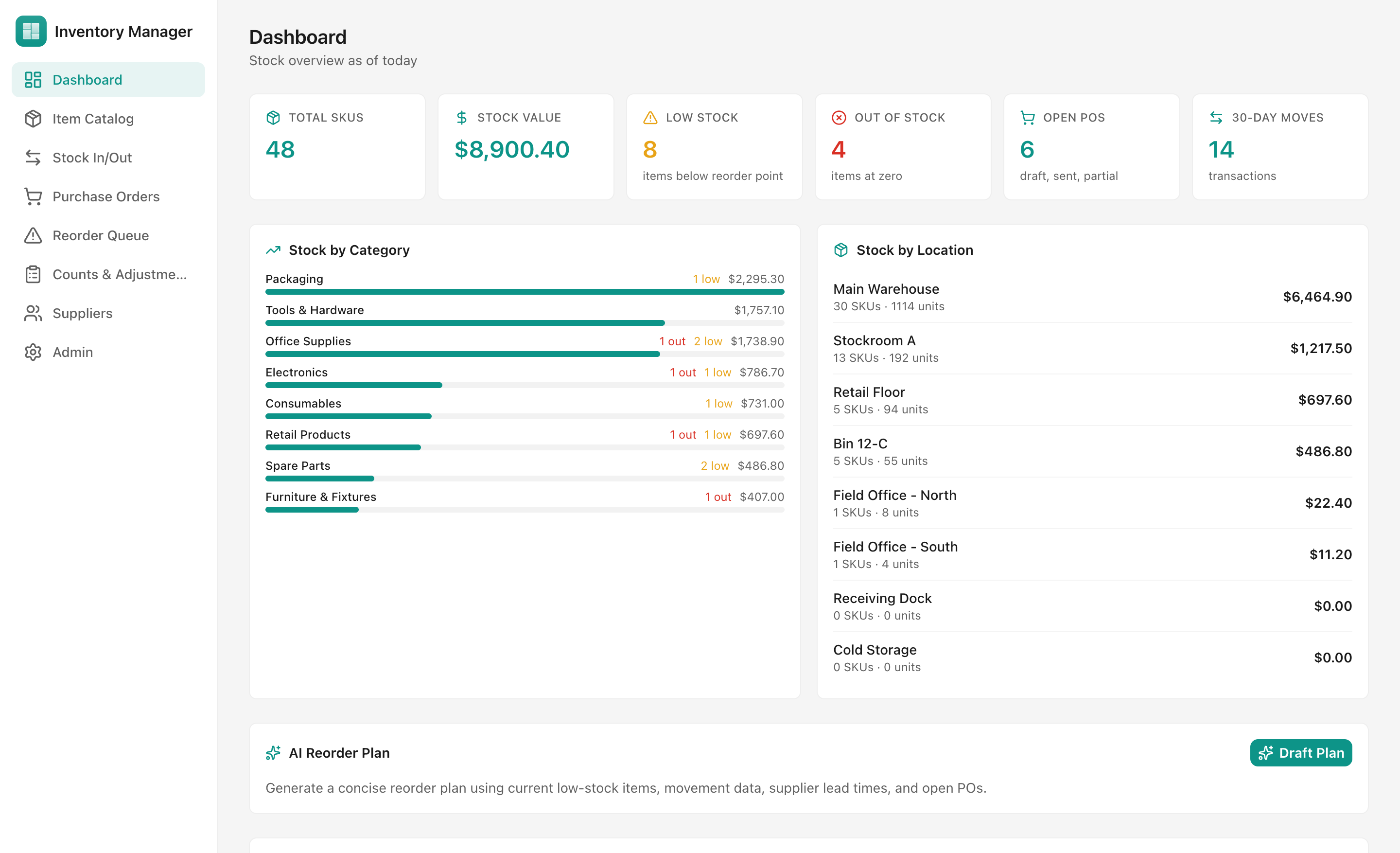Viewport: 1400px width, 853px height.
Task: Open the Low Stock 8 card
Action: pyautogui.click(x=715, y=146)
